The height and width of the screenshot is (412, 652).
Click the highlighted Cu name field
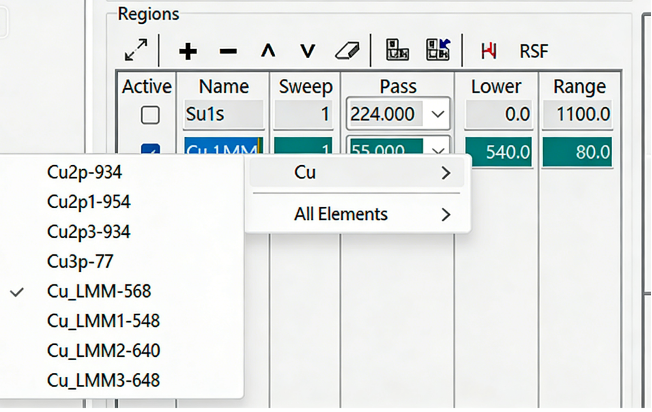coord(222,148)
